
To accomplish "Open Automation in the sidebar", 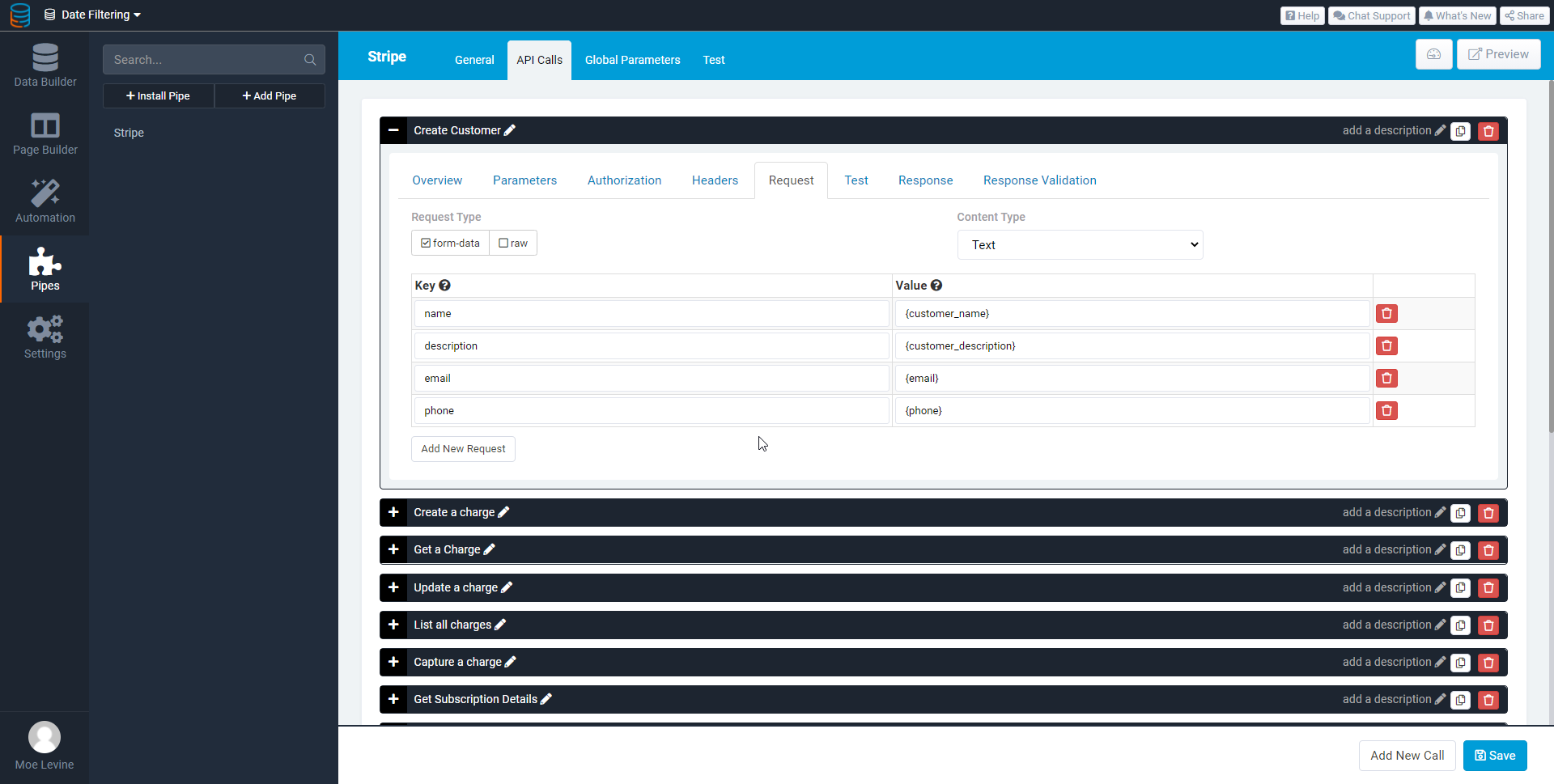I will (45, 201).
